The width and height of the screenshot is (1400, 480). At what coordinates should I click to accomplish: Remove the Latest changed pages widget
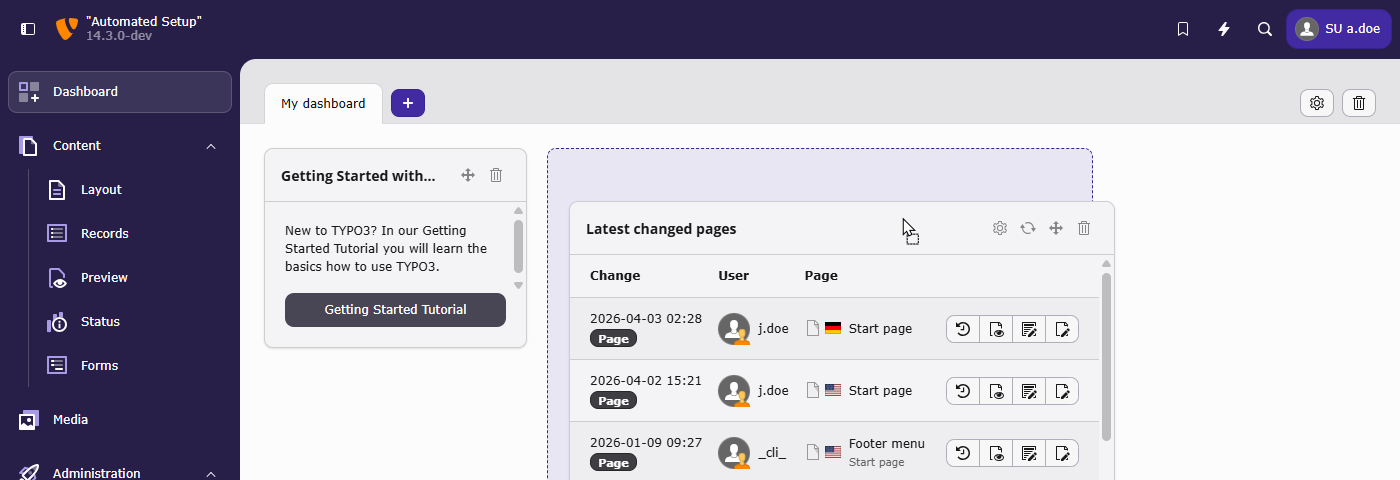[1084, 228]
